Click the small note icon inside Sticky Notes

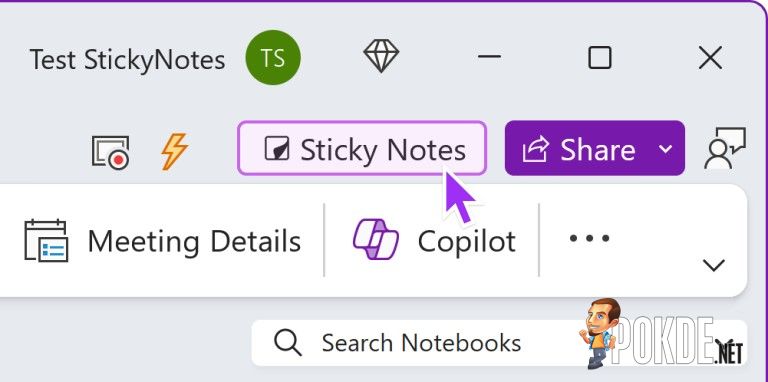pos(277,148)
